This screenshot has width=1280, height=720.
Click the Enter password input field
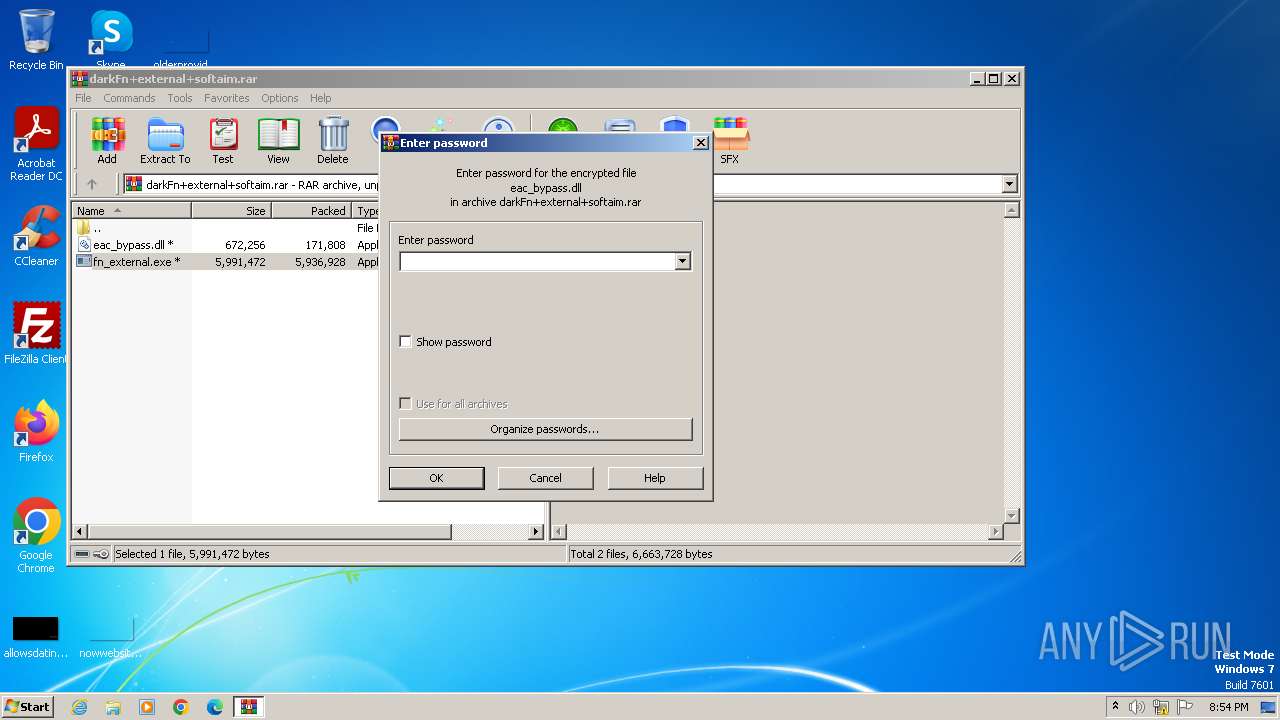point(537,261)
